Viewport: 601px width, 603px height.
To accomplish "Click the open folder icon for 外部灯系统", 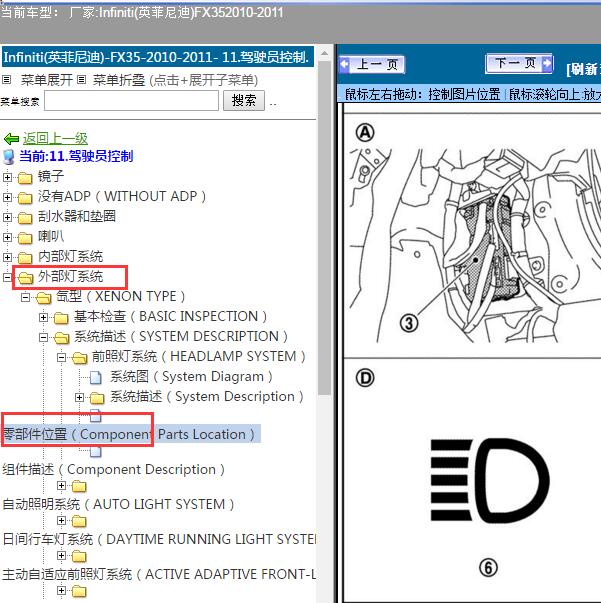I will pos(25,278).
